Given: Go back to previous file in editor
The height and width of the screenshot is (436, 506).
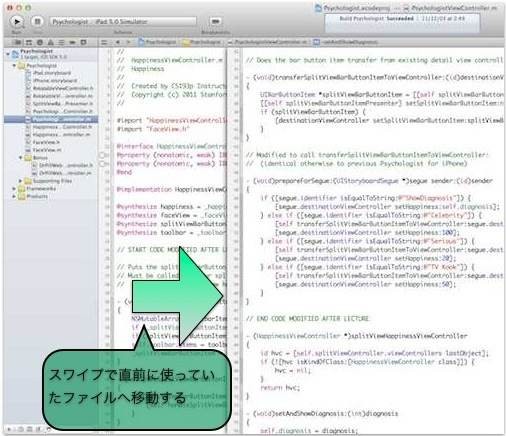Looking at the screenshot, I should 118,42.
